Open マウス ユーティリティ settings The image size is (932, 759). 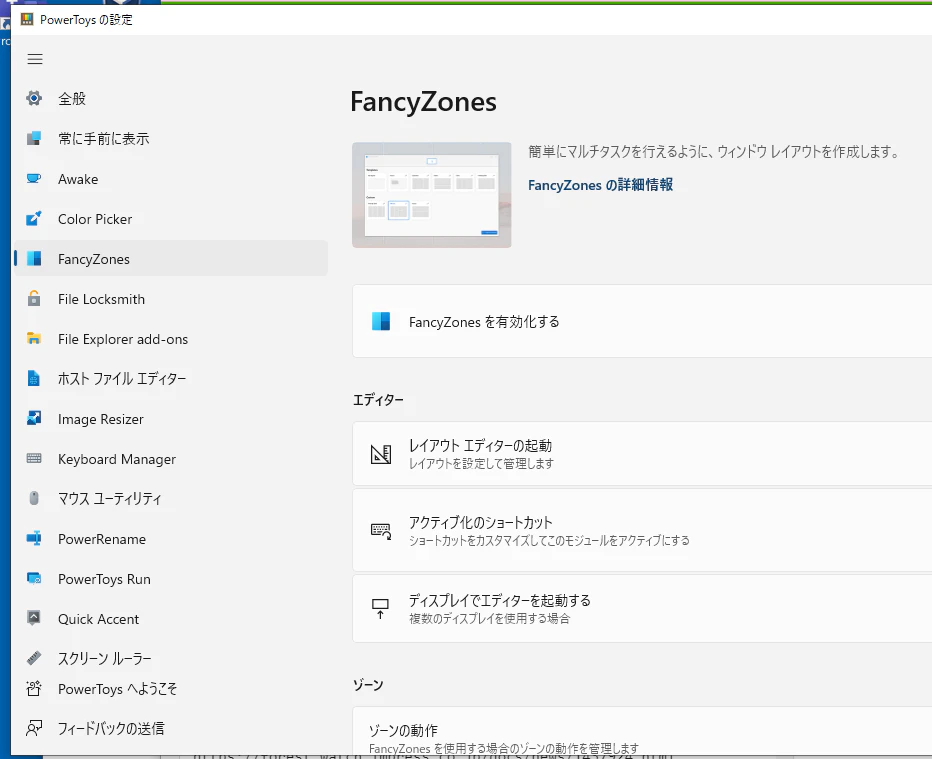[171, 498]
